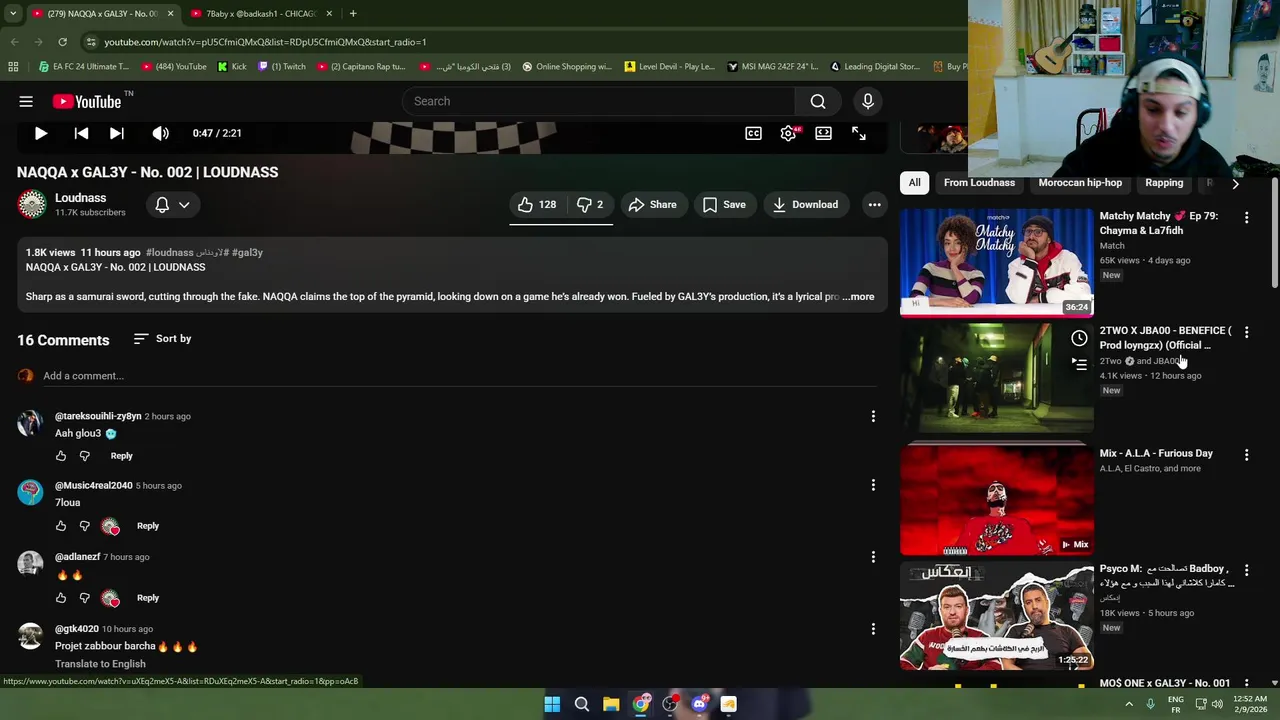Open options menu for @tareksouihli-zy8yn comment
The width and height of the screenshot is (1280, 720).
pos(873,416)
